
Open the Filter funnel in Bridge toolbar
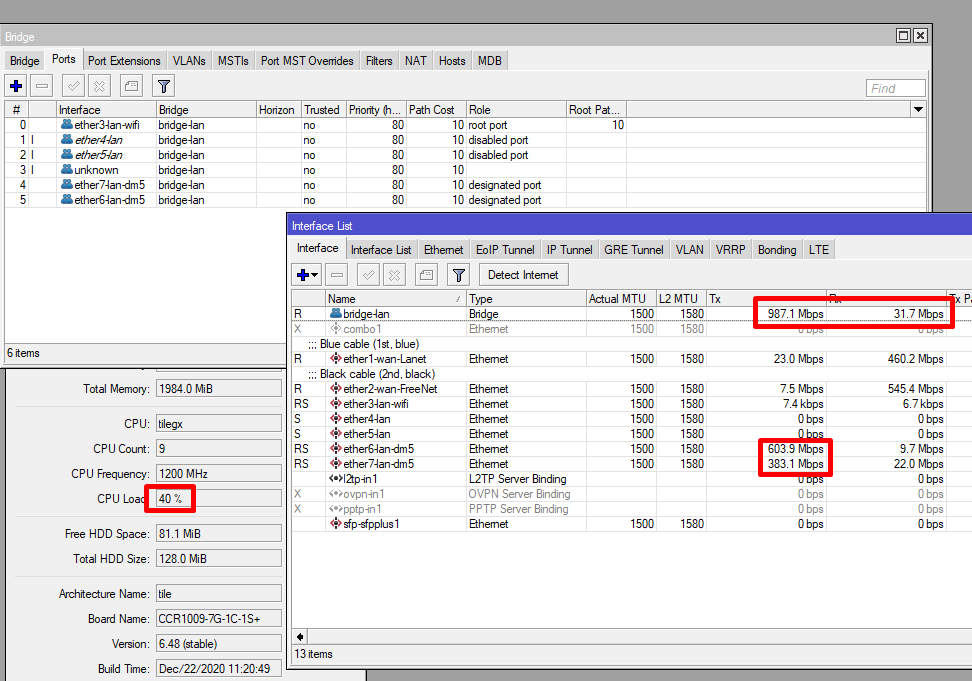(164, 86)
